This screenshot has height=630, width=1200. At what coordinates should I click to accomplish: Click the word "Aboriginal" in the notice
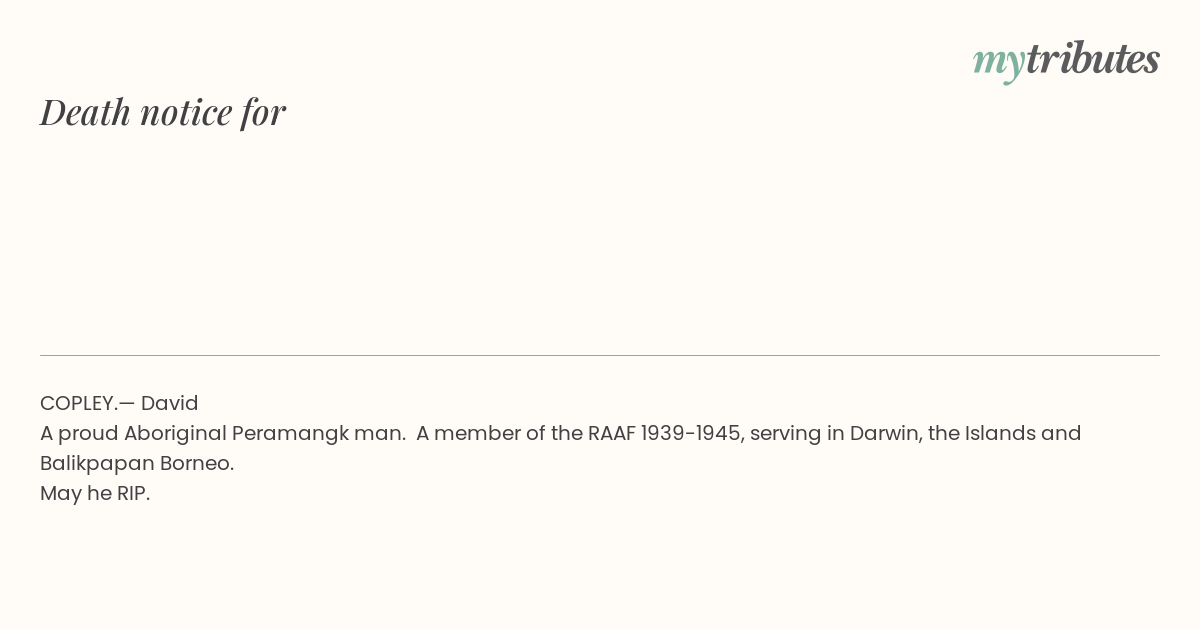pos(175,433)
